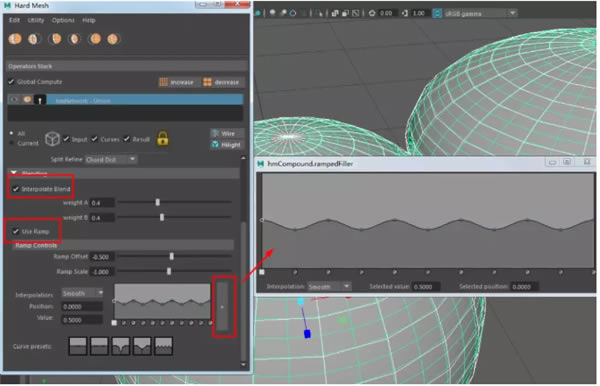Viewport: 600px width, 386px height.
Task: Select the last wavy curve preset
Action: [163, 346]
